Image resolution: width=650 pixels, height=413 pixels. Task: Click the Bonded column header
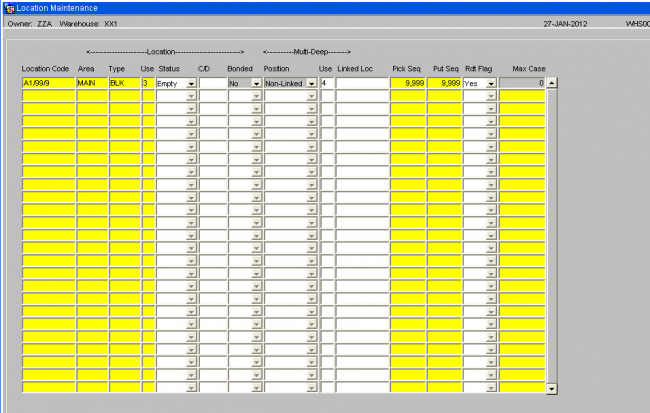pos(240,69)
